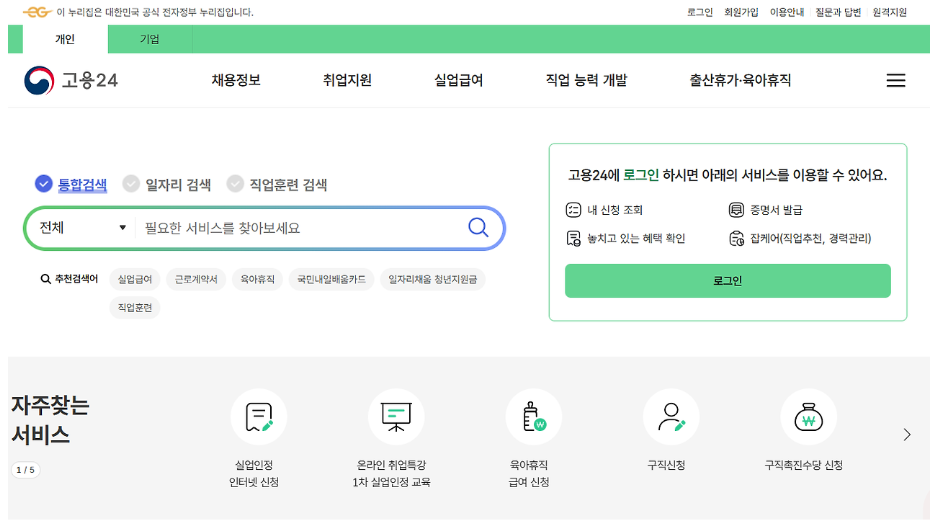Open the 채용정보 menu
Screen dimensions: 939x527
[x=236, y=80]
